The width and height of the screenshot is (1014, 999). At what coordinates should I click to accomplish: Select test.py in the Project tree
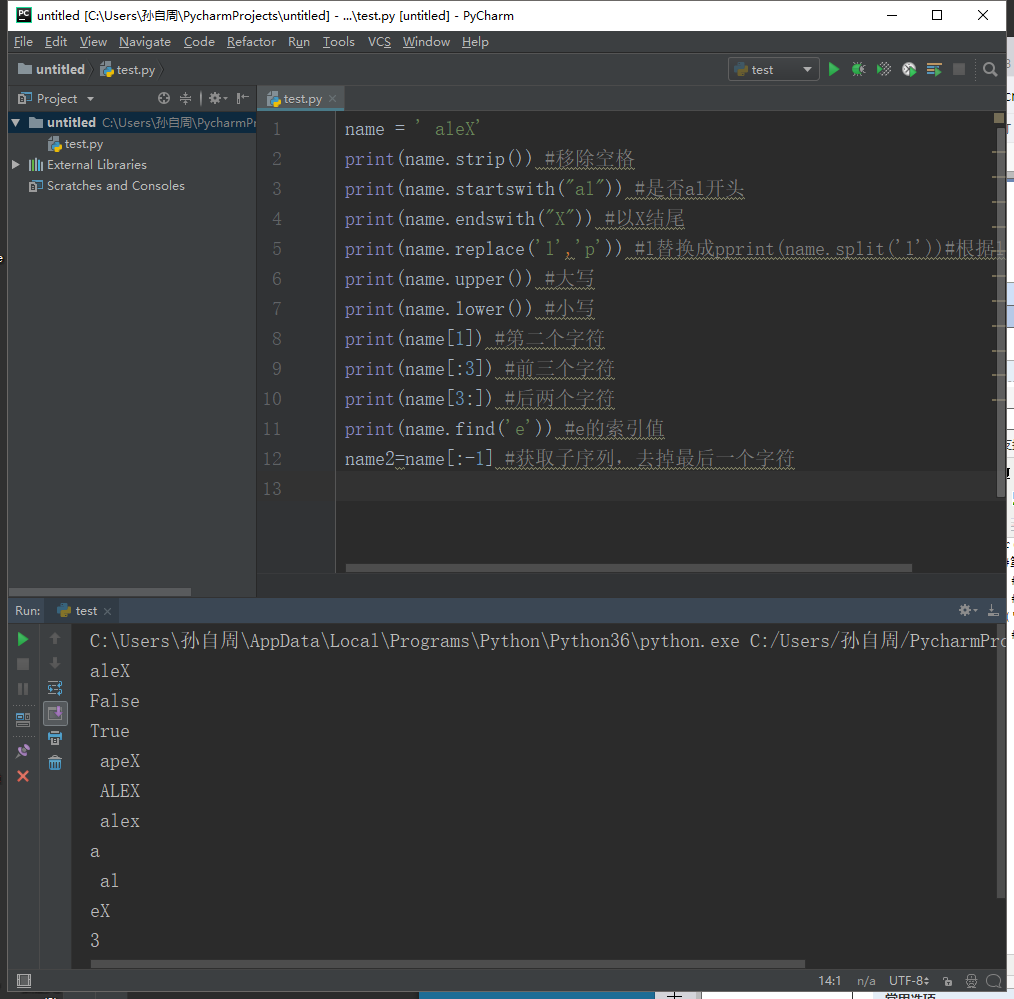coord(76,144)
